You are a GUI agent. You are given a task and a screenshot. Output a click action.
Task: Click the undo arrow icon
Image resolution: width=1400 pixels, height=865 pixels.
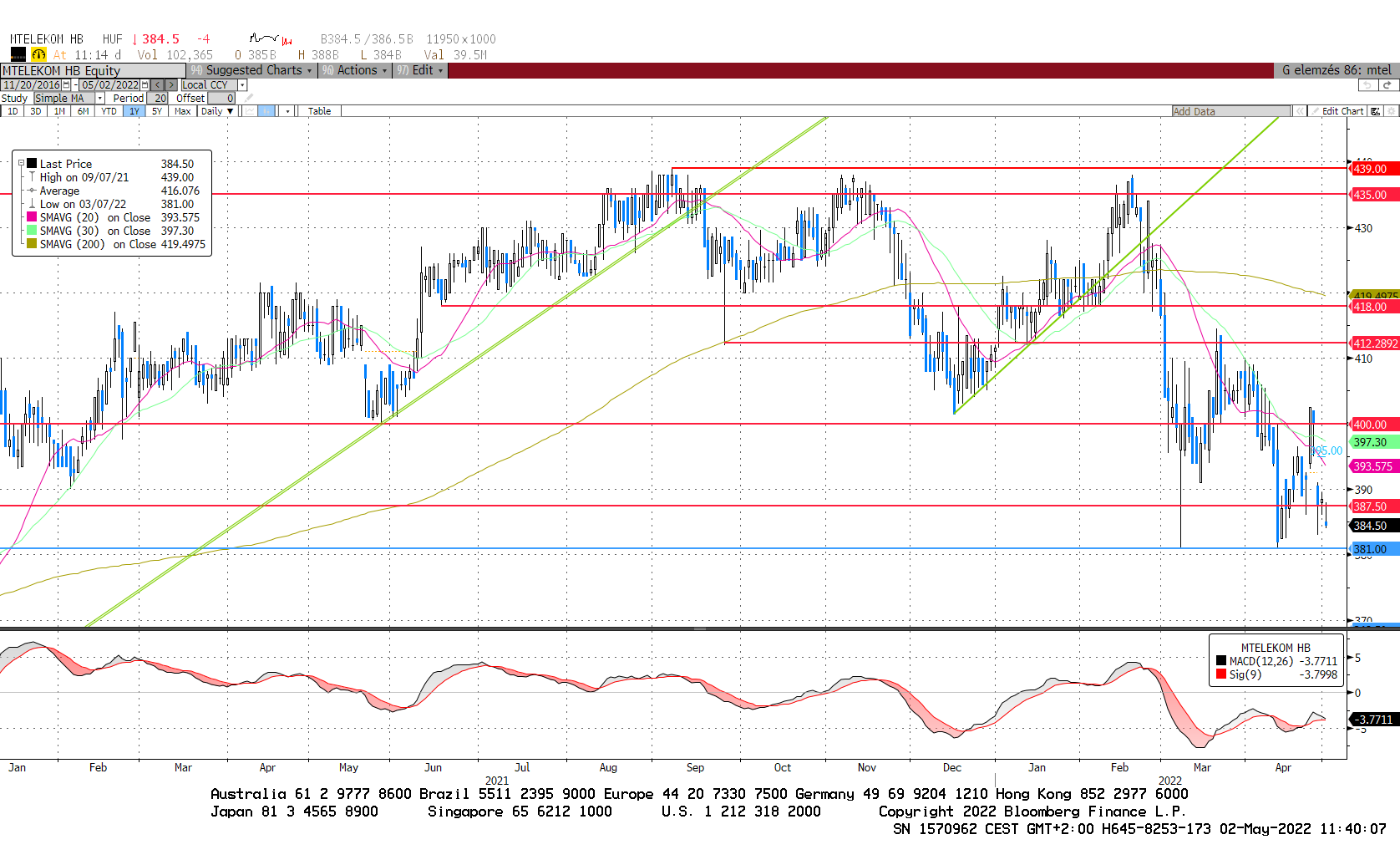pos(1367,85)
